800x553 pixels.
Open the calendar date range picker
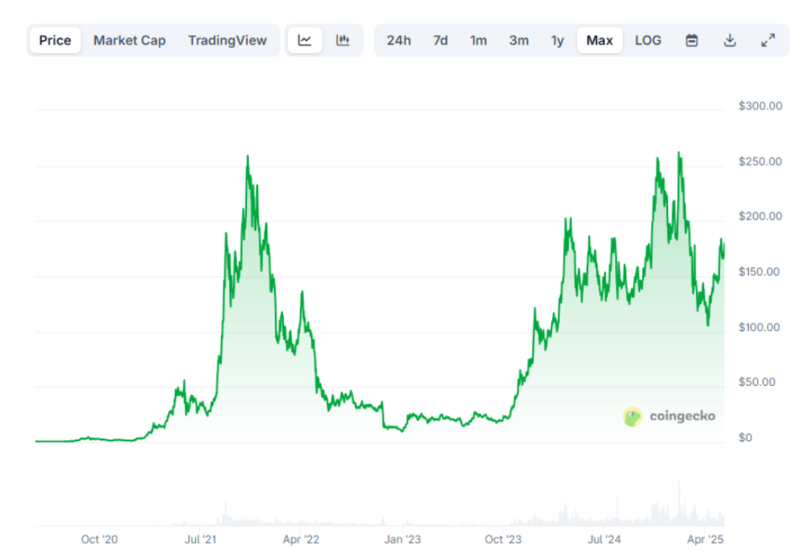[x=691, y=40]
